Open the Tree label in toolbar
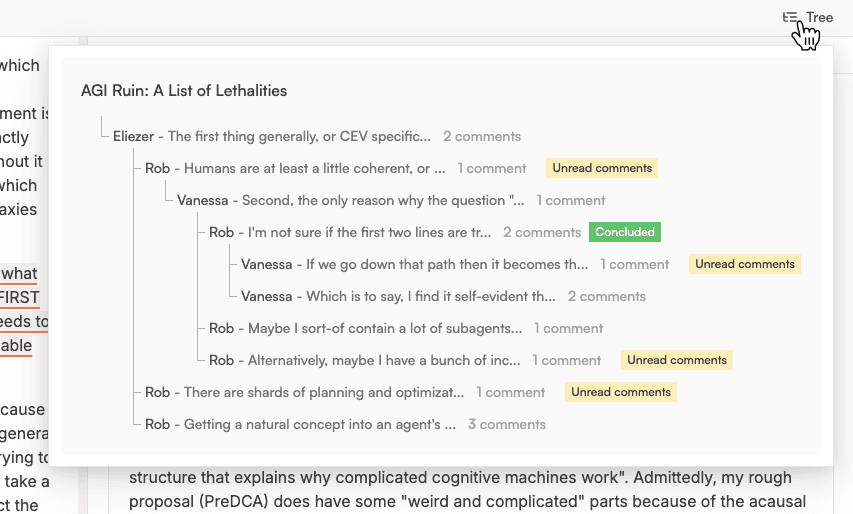The height and width of the screenshot is (514, 853). click(x=819, y=17)
